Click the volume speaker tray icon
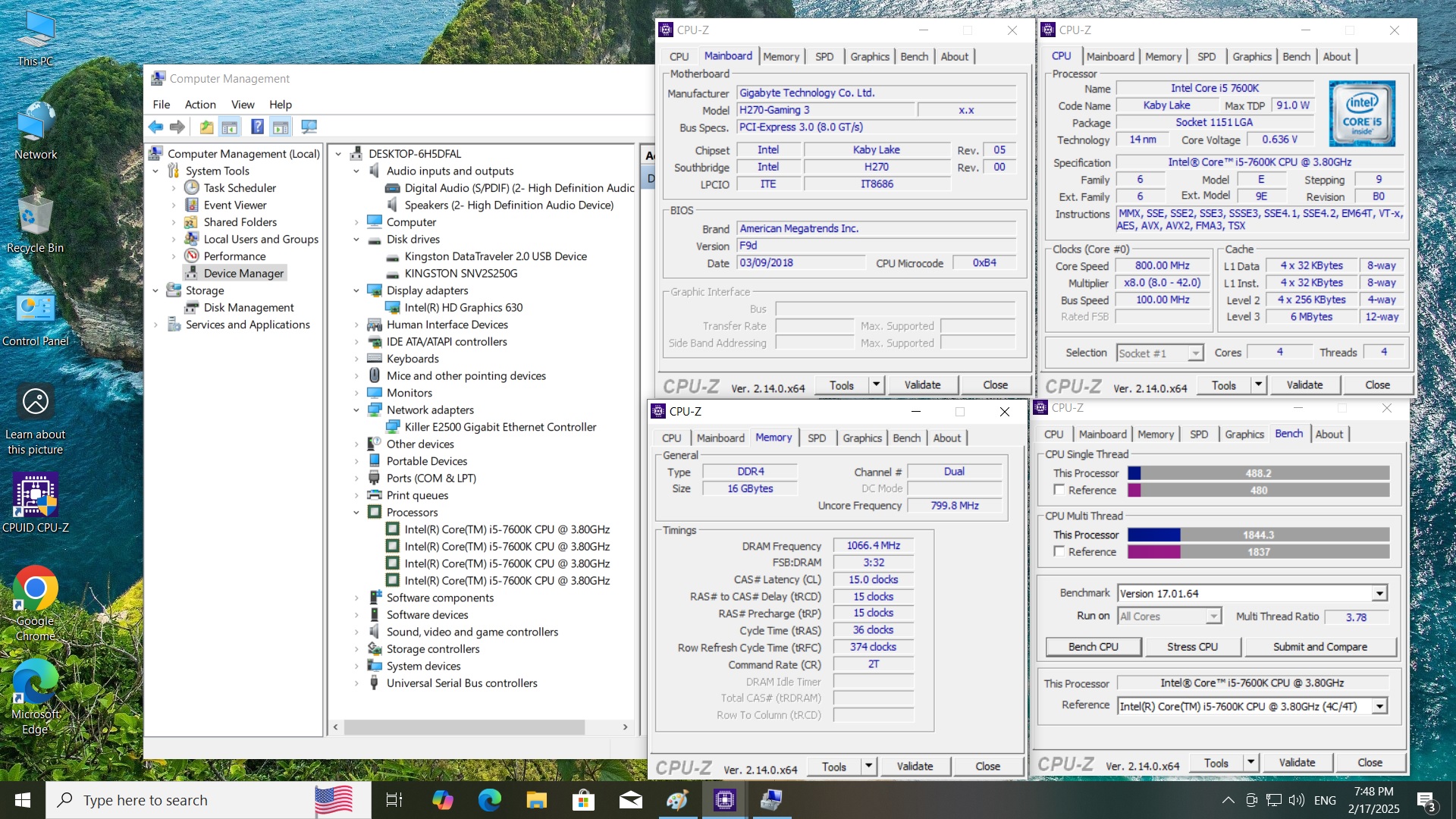The height and width of the screenshot is (819, 1456). point(1297,800)
